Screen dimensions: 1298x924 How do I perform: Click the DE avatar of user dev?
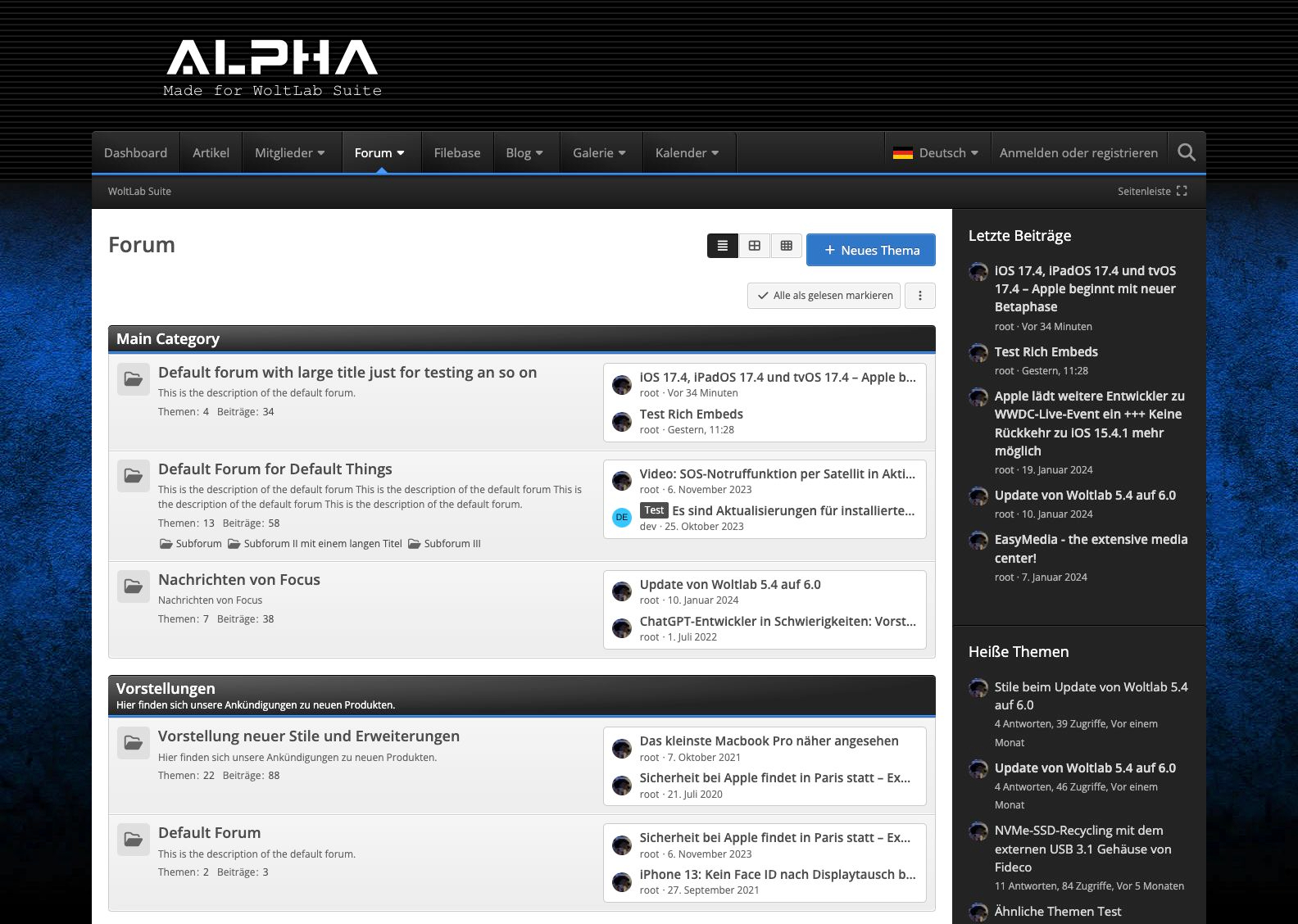click(x=622, y=518)
